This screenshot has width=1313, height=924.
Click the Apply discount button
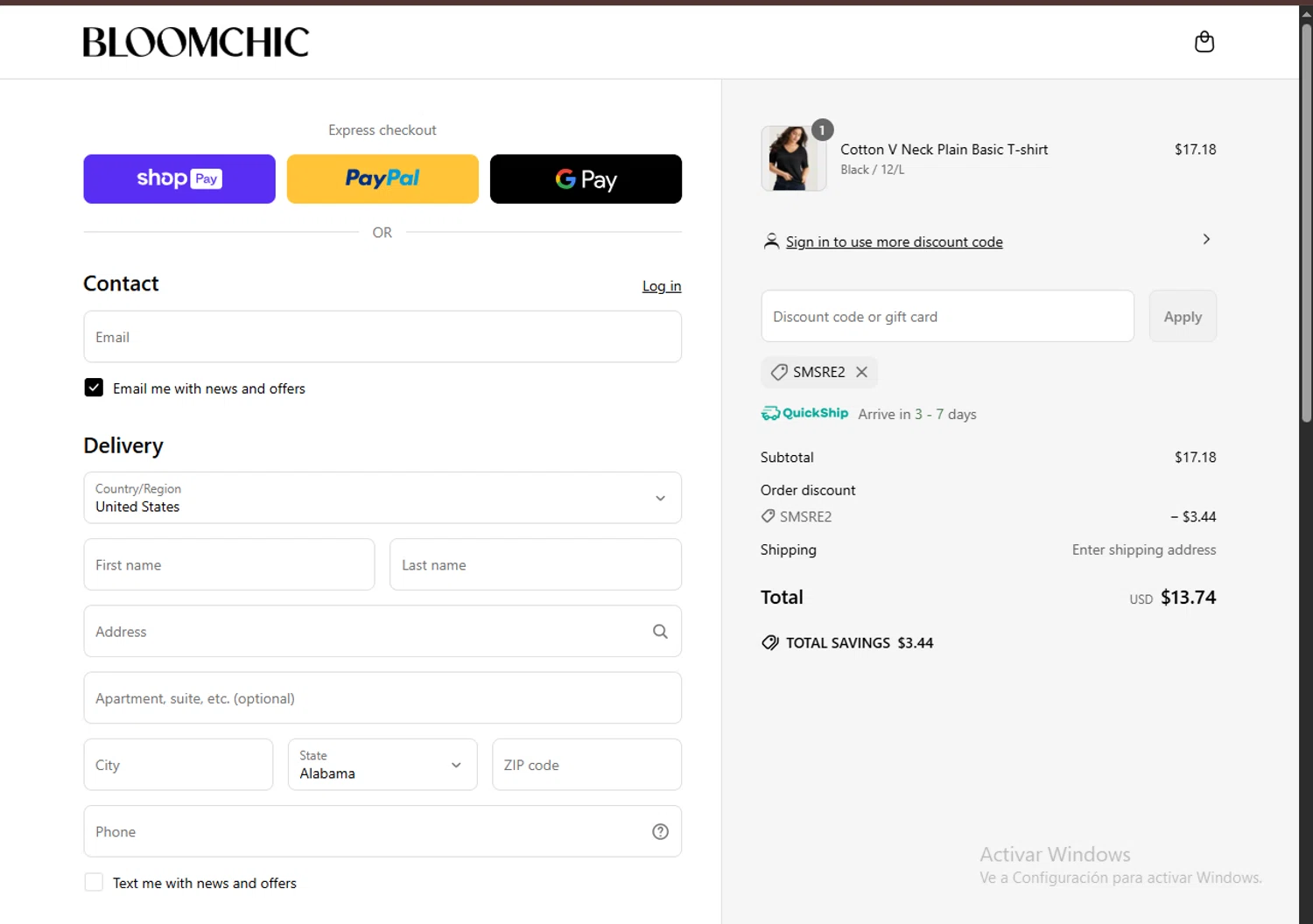point(1183,317)
